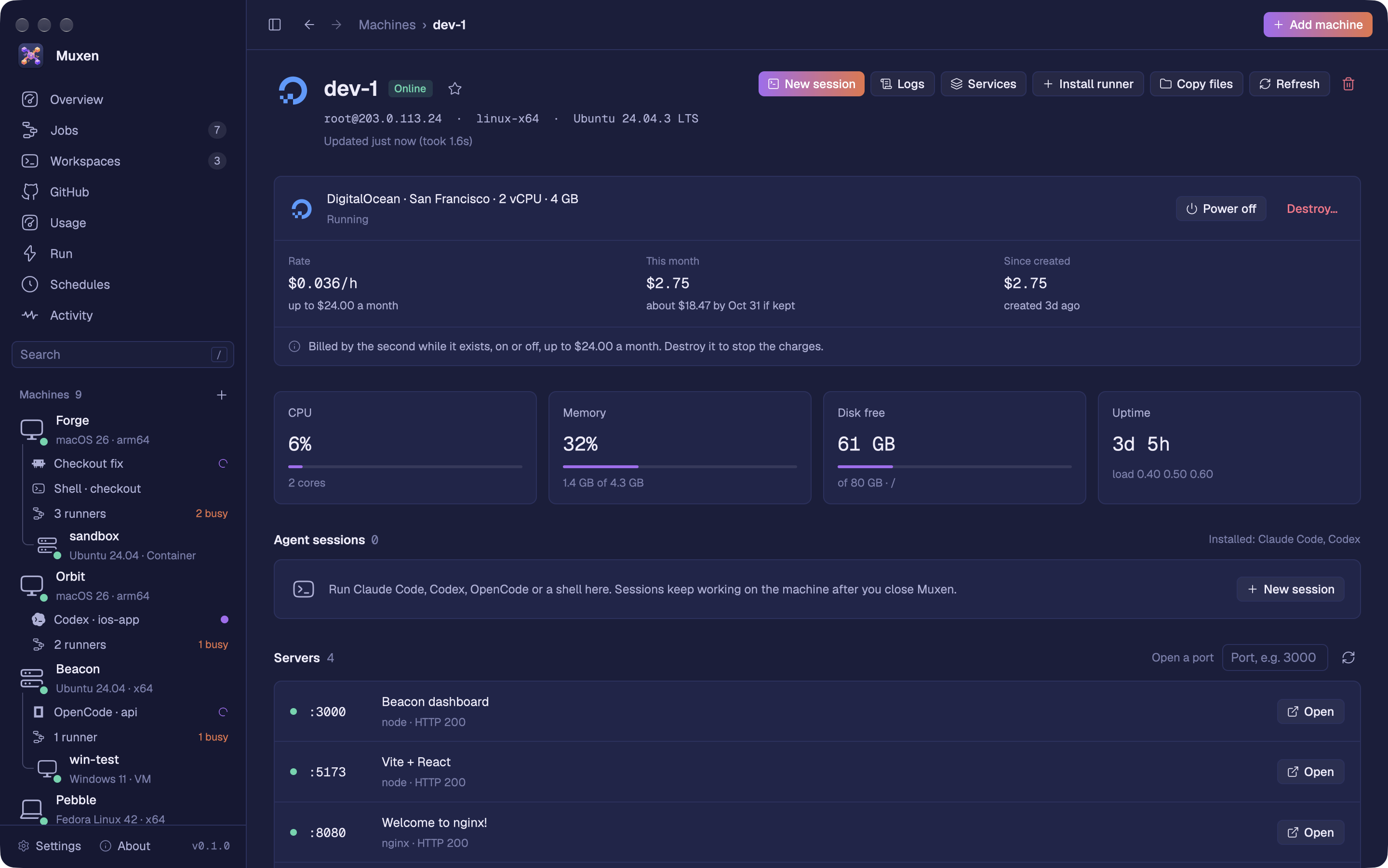Click the port number input field
The height and width of the screenshot is (868, 1388).
point(1275,658)
